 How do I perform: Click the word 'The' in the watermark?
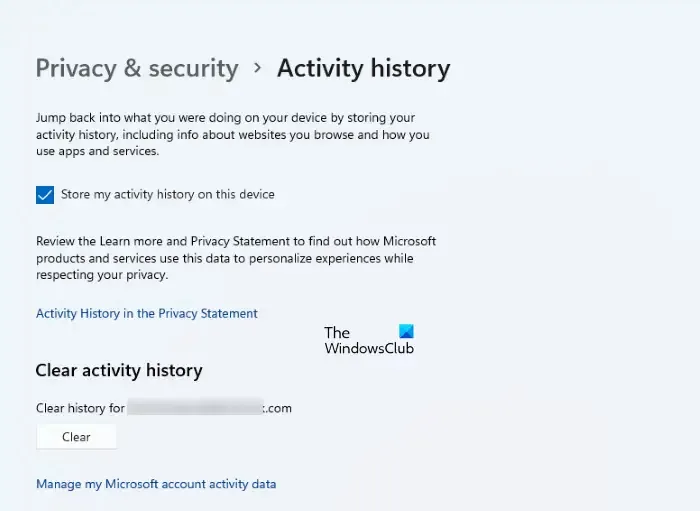pyautogui.click(x=337, y=332)
